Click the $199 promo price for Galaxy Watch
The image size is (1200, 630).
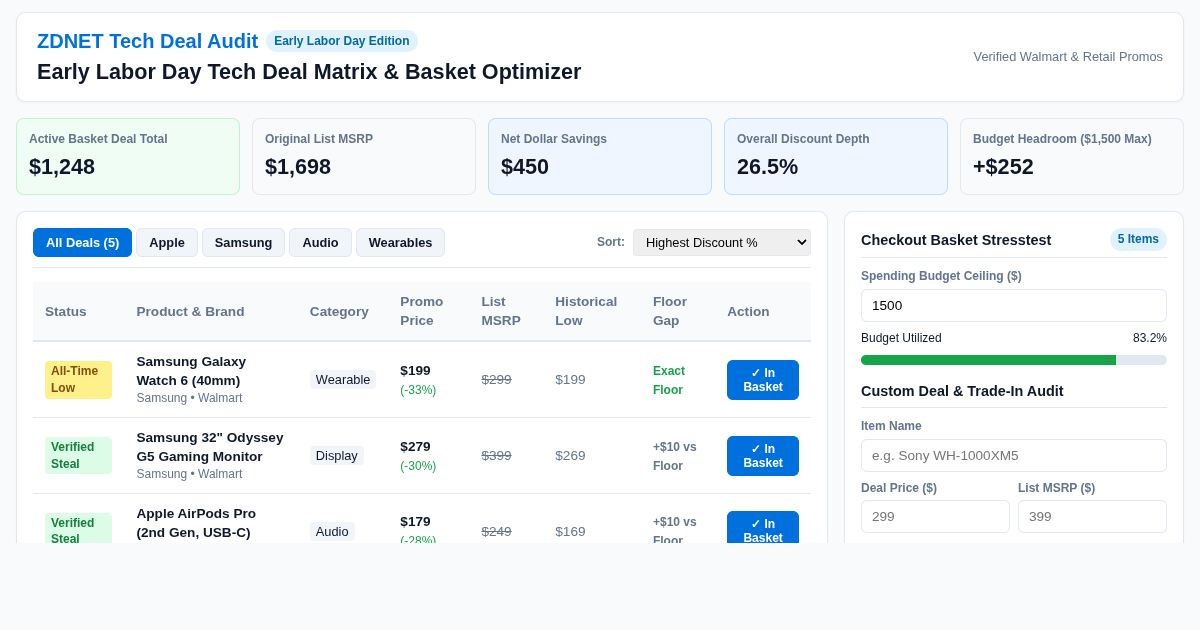coord(415,371)
